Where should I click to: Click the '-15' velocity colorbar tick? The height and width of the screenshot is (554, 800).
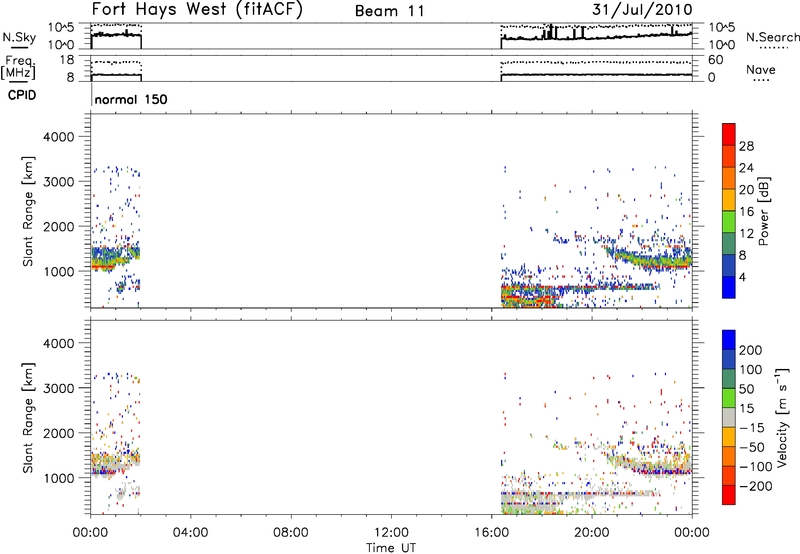pyautogui.click(x=751, y=427)
